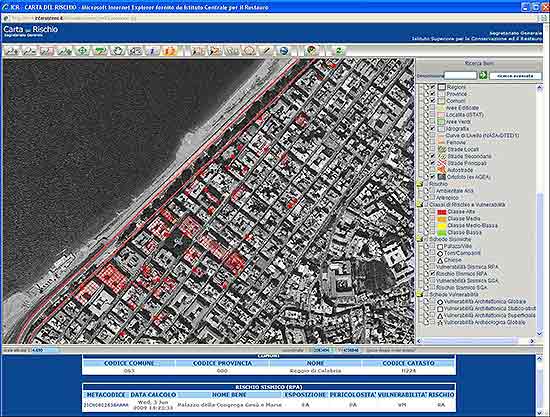Collapse the Rischio folder
550x417 pixels.
tap(419, 184)
